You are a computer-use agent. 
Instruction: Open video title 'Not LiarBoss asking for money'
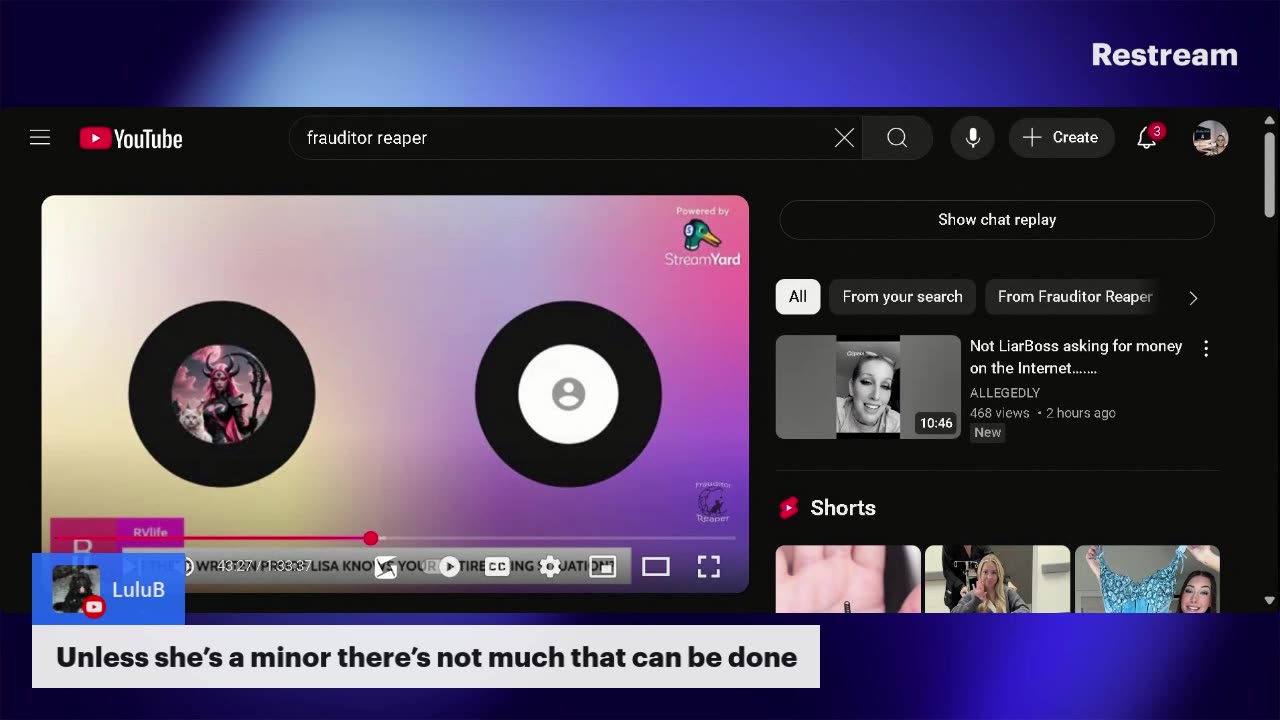point(1076,357)
